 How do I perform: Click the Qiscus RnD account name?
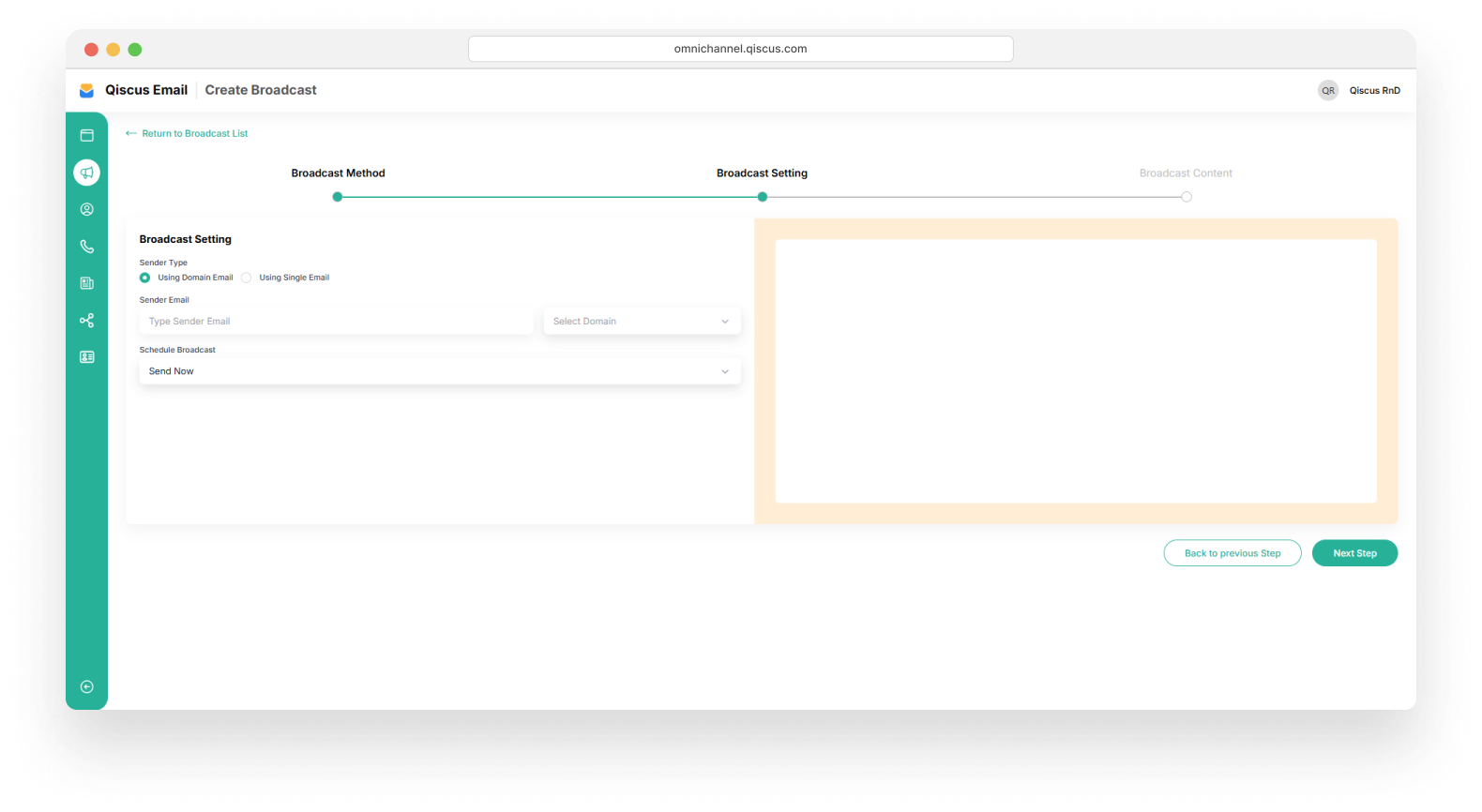[x=1375, y=91]
